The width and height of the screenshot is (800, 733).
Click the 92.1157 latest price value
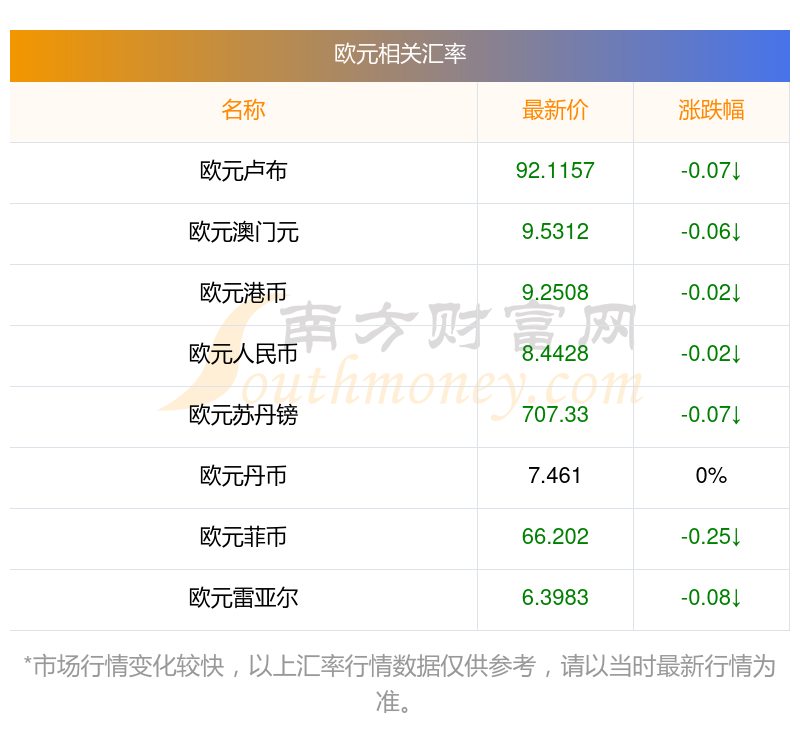point(555,171)
